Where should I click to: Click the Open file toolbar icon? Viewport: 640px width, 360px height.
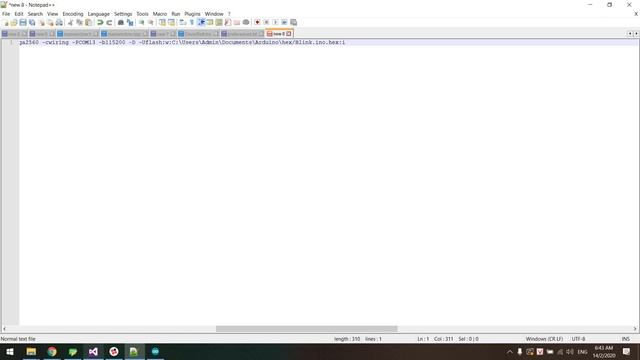[14, 22]
